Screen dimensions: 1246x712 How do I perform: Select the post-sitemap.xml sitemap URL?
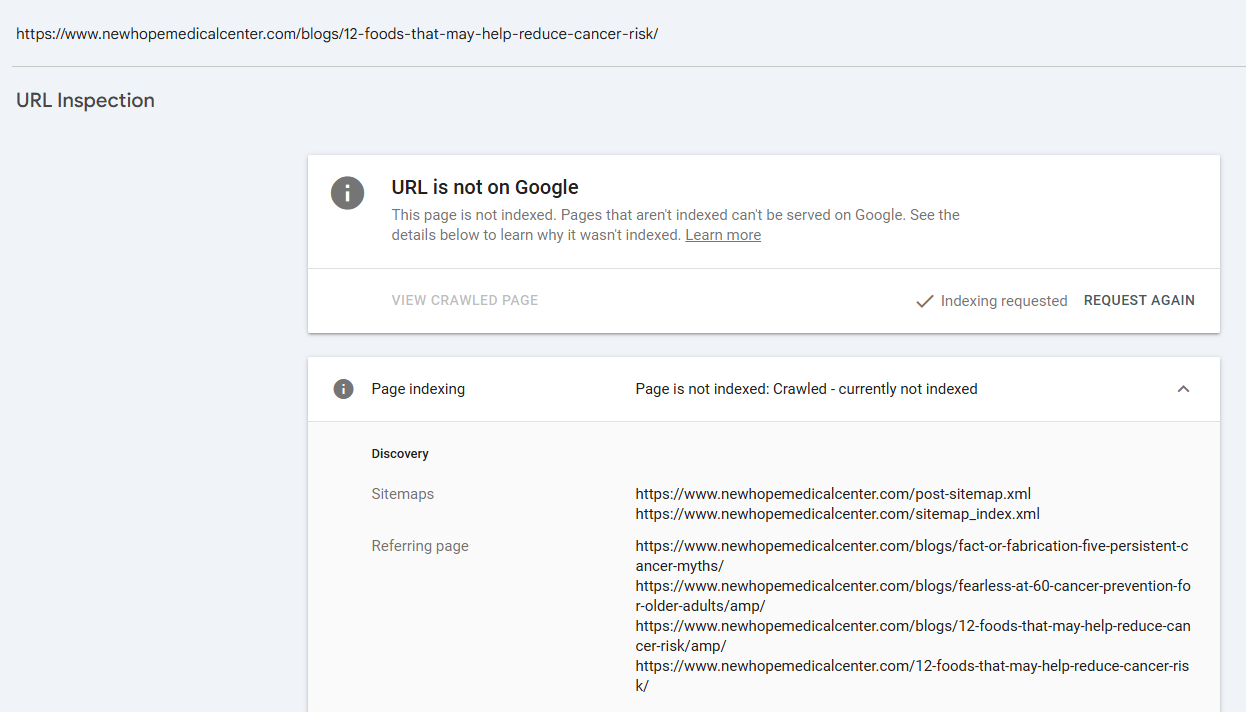click(x=833, y=494)
